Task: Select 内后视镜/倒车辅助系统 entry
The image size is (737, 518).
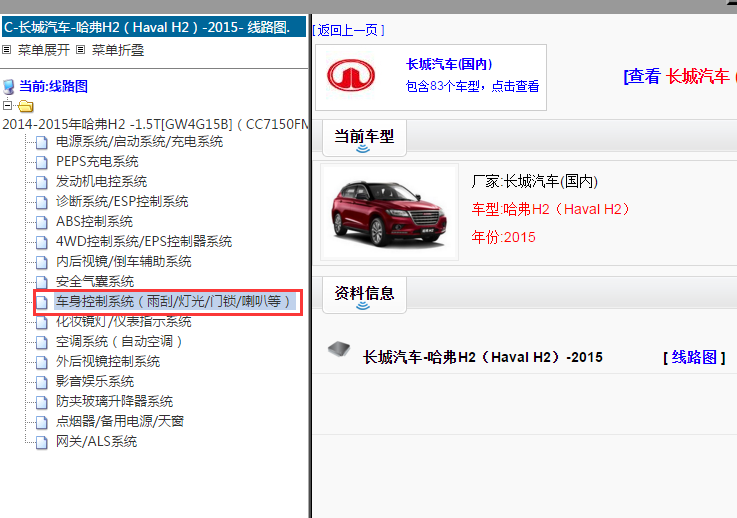Action: (123, 261)
